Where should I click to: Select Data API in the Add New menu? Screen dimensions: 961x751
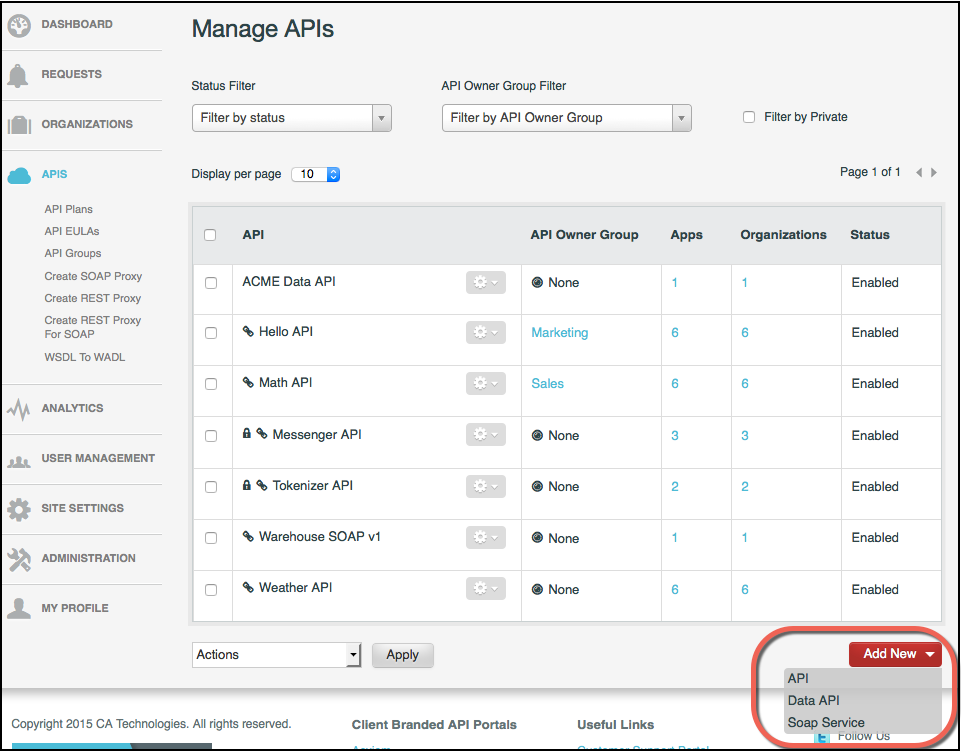pyautogui.click(x=812, y=701)
